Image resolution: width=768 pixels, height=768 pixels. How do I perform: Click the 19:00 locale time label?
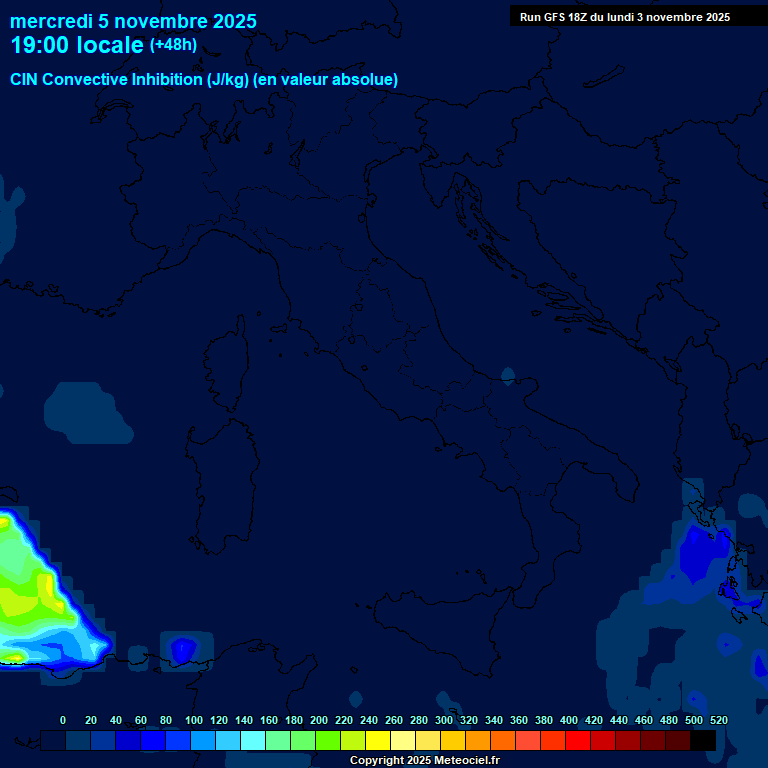pyautogui.click(x=77, y=45)
